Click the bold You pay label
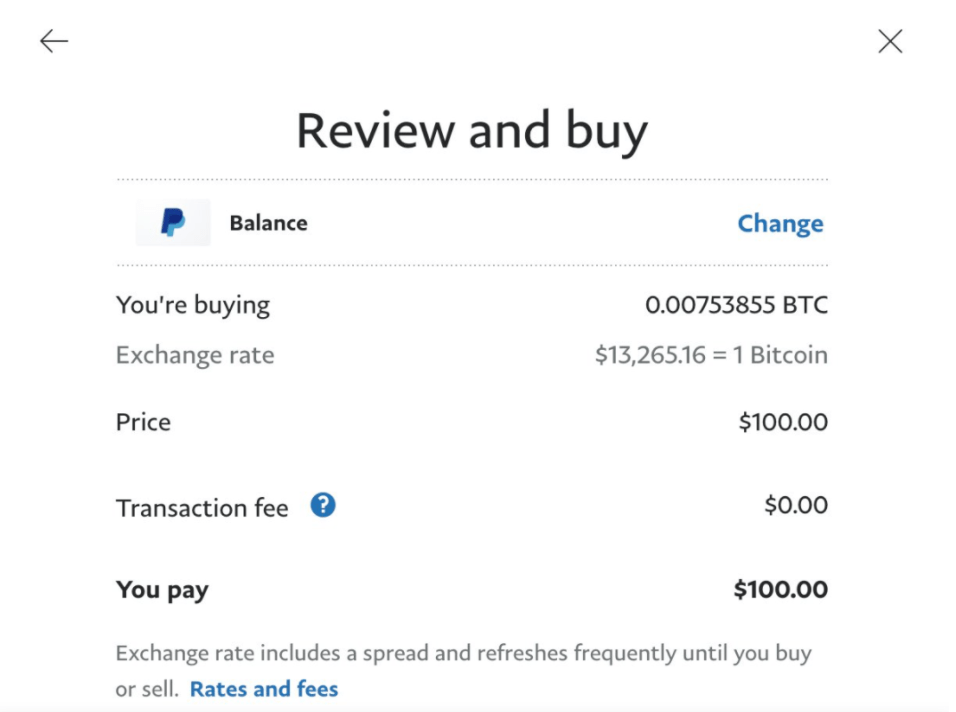This screenshot has width=956, height=712. [x=162, y=590]
